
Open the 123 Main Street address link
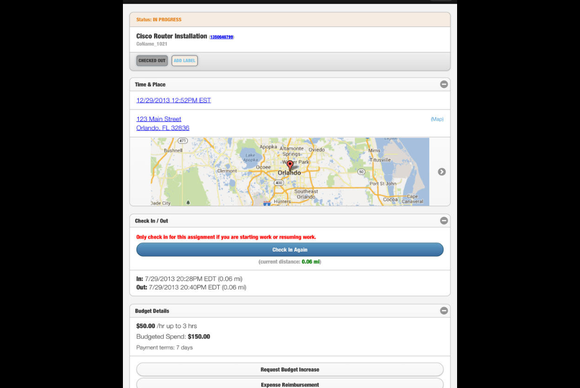(x=159, y=119)
